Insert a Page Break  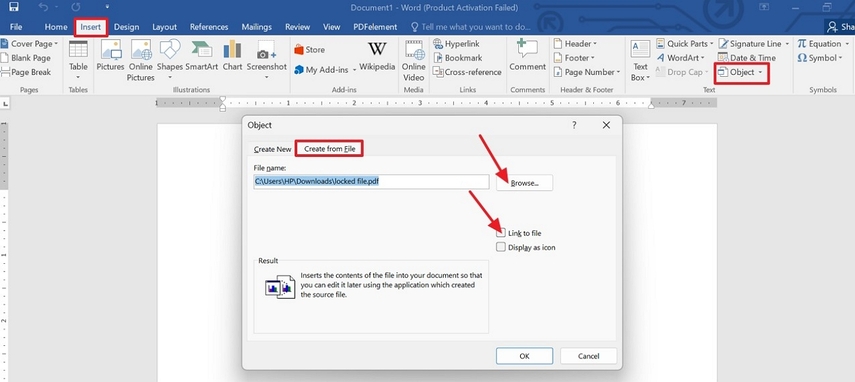point(26,72)
